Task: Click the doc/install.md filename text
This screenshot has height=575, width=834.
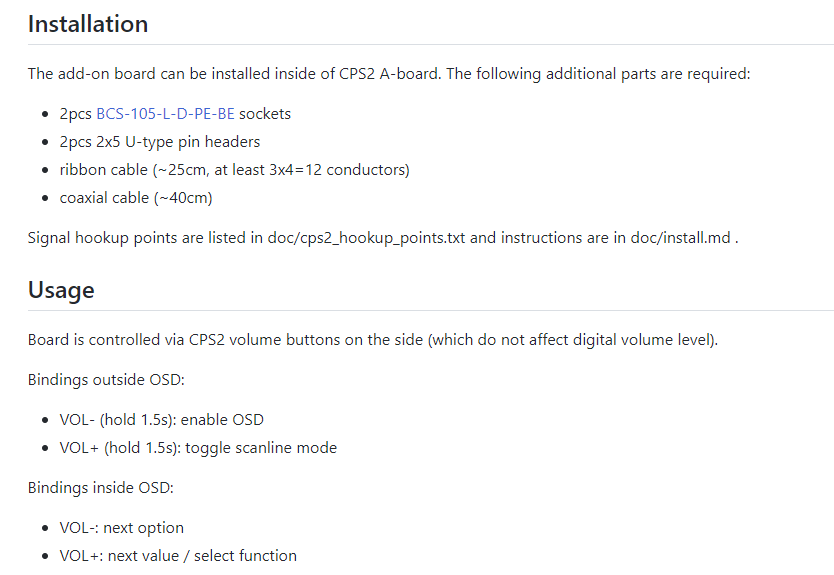Action: click(680, 238)
